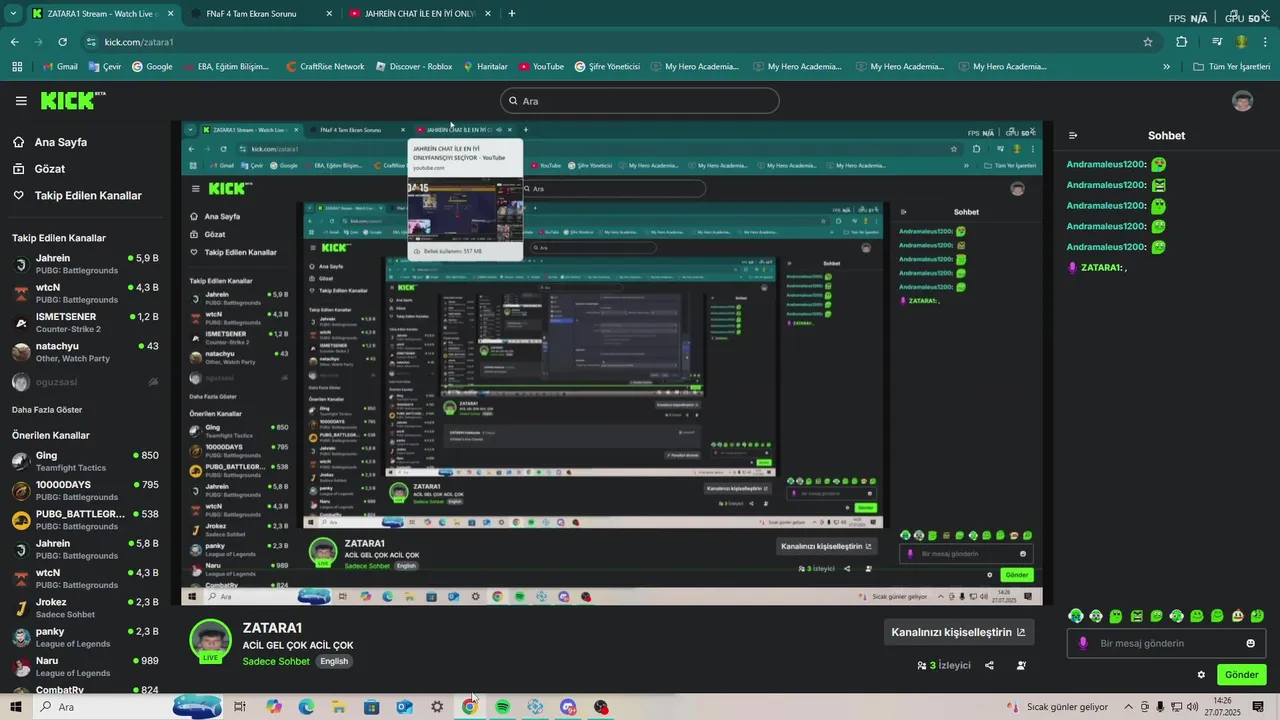Open the user profile avatar on Kick header
The height and width of the screenshot is (720, 1280).
click(1243, 101)
